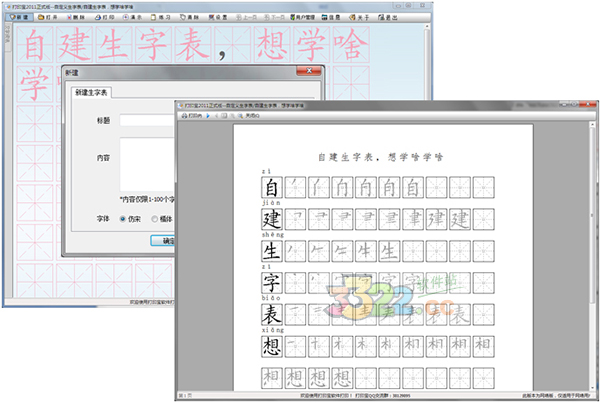Click the 打开 (Open) toolbar button
600x403 pixels.
(x=47, y=17)
